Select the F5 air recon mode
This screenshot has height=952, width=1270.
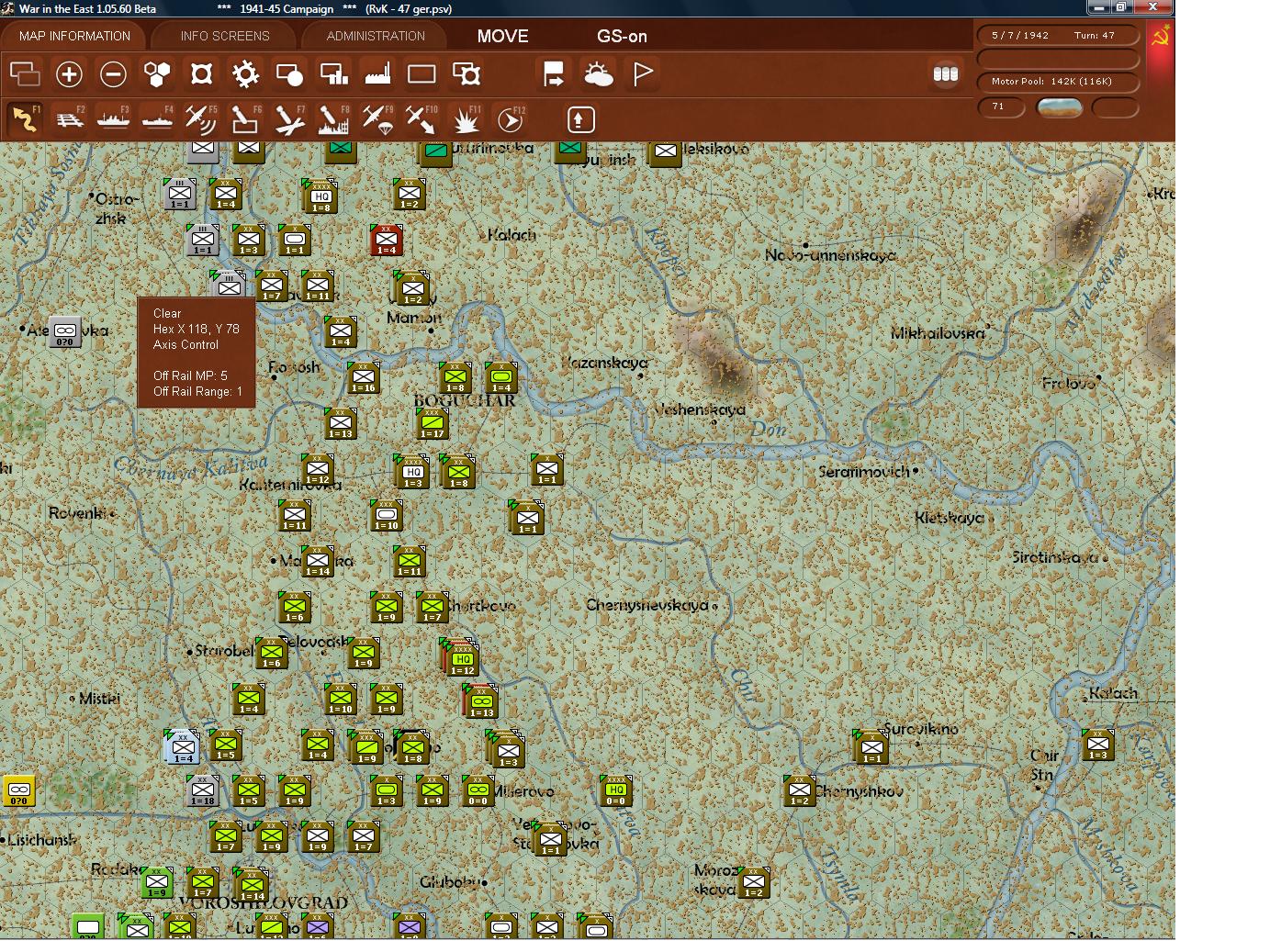click(201, 119)
